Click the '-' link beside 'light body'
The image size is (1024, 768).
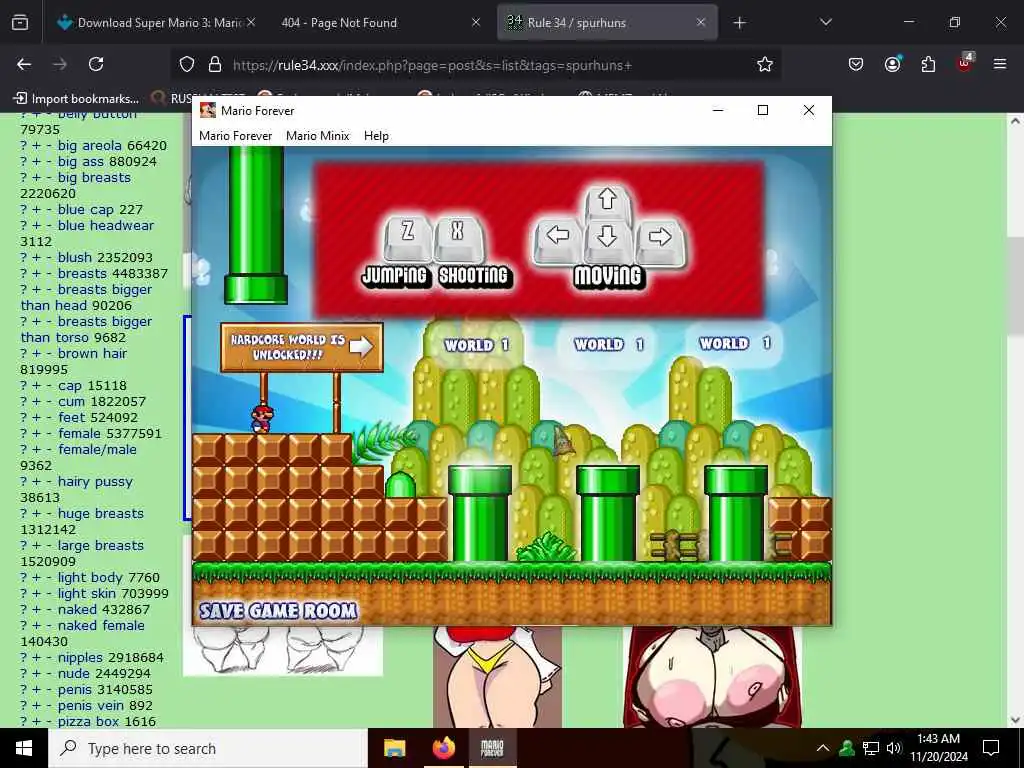coord(49,578)
